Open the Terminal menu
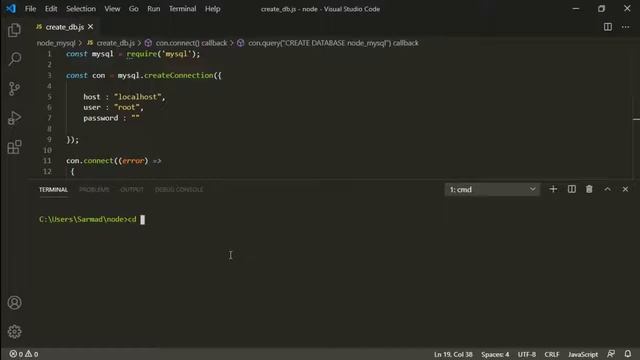Screen dimensions: 640x360 point(182,9)
